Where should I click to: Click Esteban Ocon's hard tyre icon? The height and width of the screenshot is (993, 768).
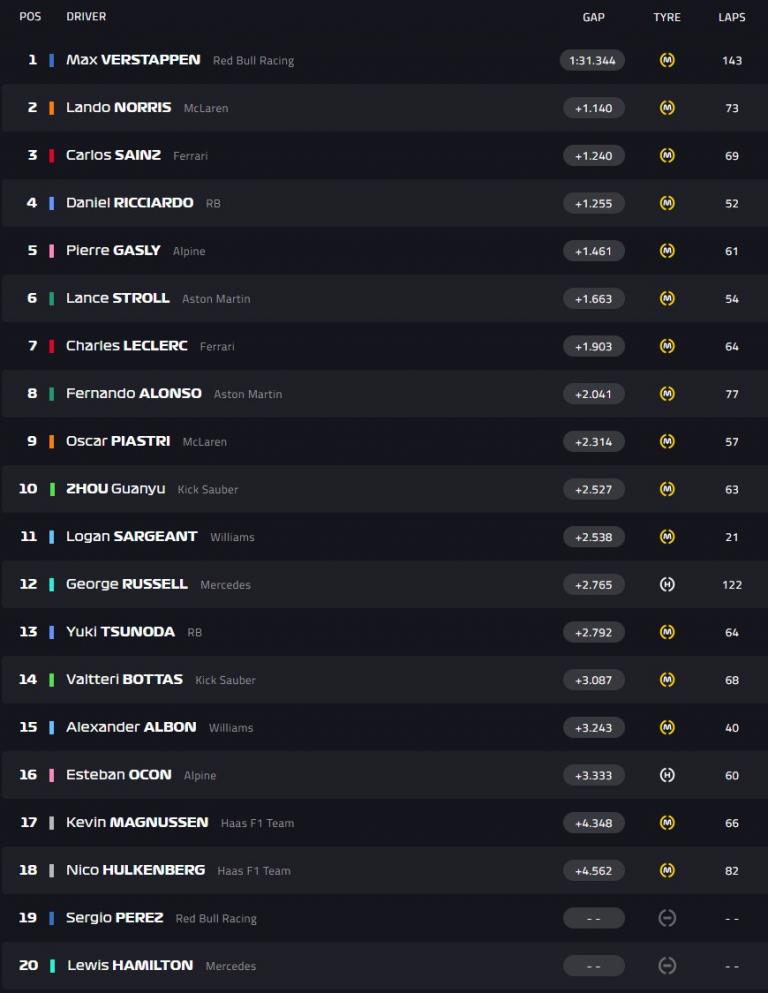[x=667, y=775]
